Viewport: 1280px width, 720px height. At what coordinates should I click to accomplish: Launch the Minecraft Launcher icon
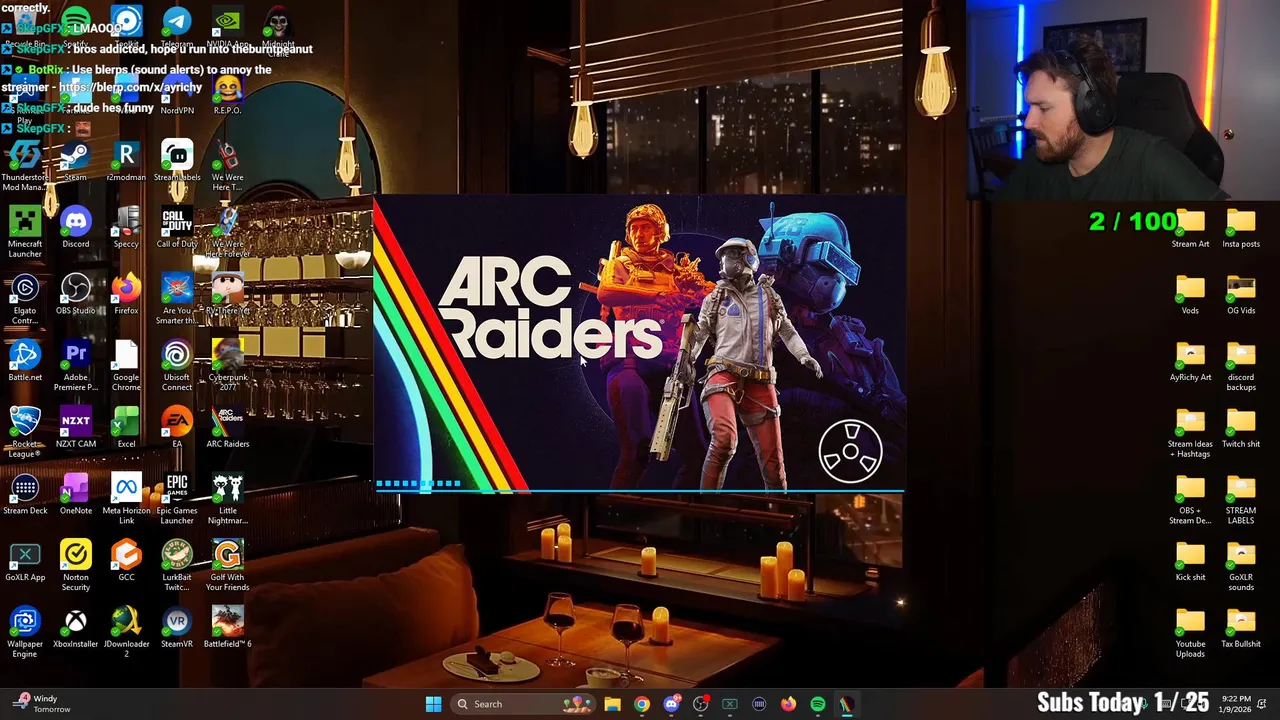point(25,232)
